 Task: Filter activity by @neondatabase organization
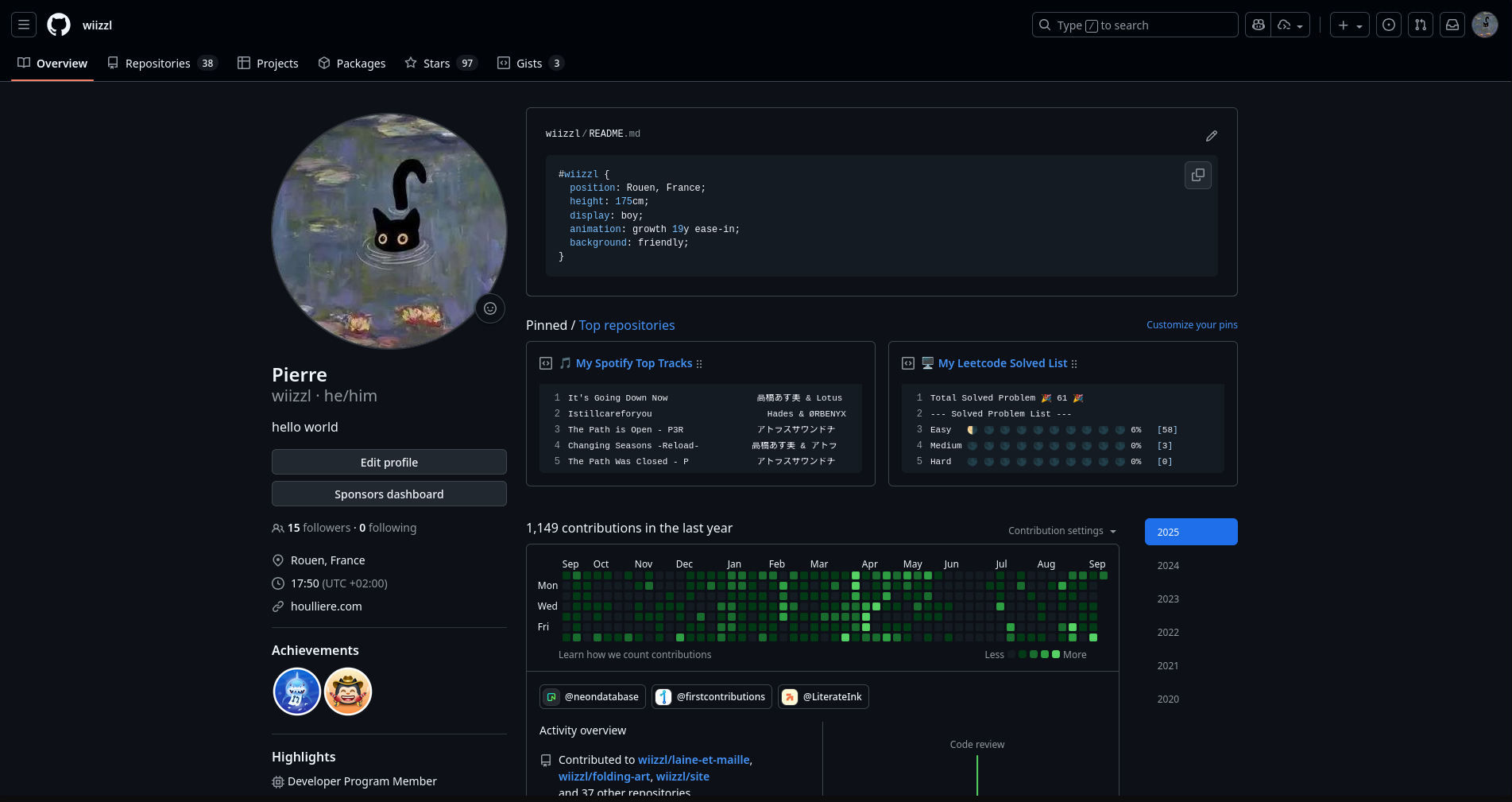coord(592,697)
